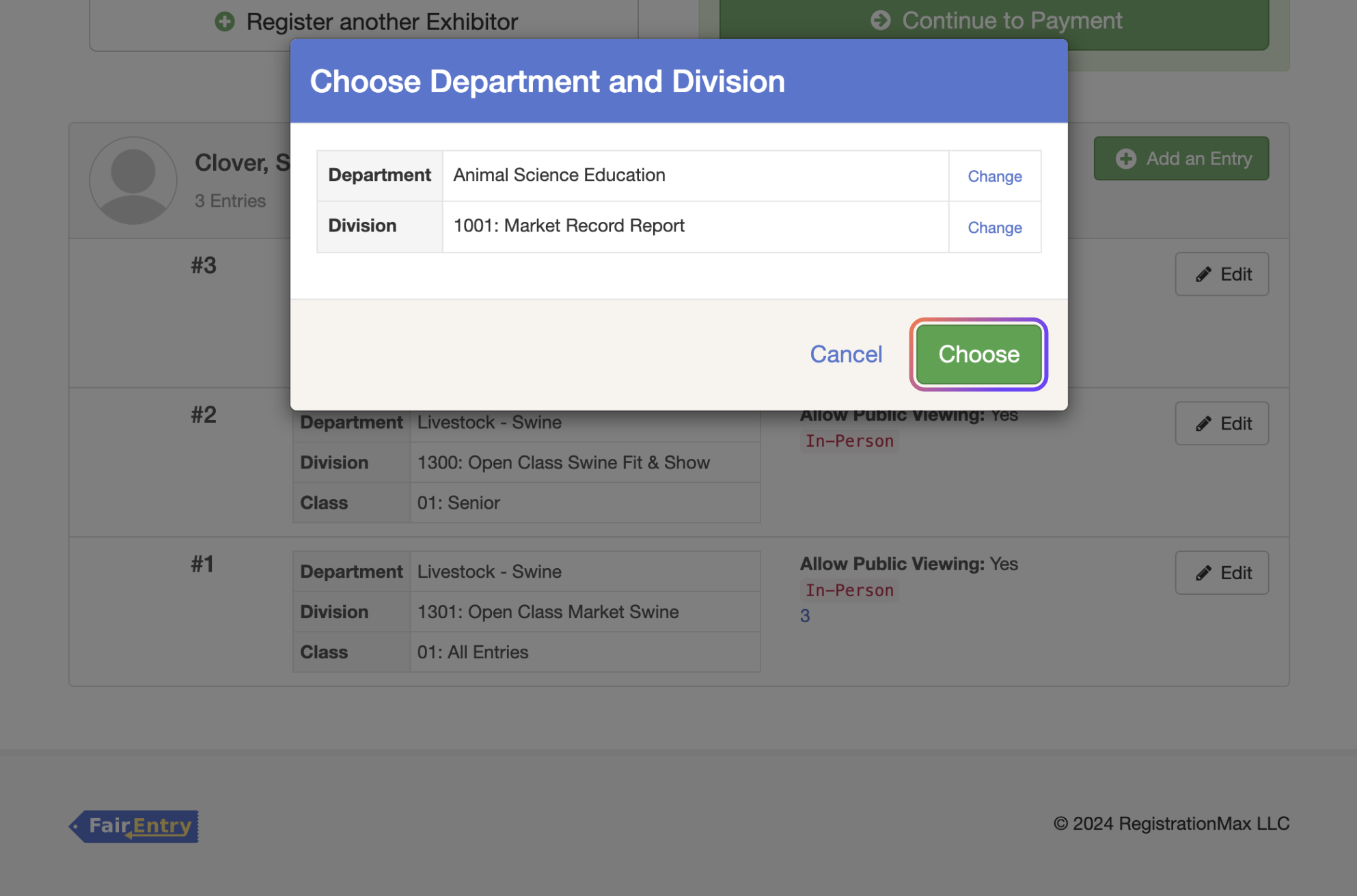Image resolution: width=1357 pixels, height=896 pixels.
Task: Click 1301: Open Class Market Swine
Action: pos(548,612)
